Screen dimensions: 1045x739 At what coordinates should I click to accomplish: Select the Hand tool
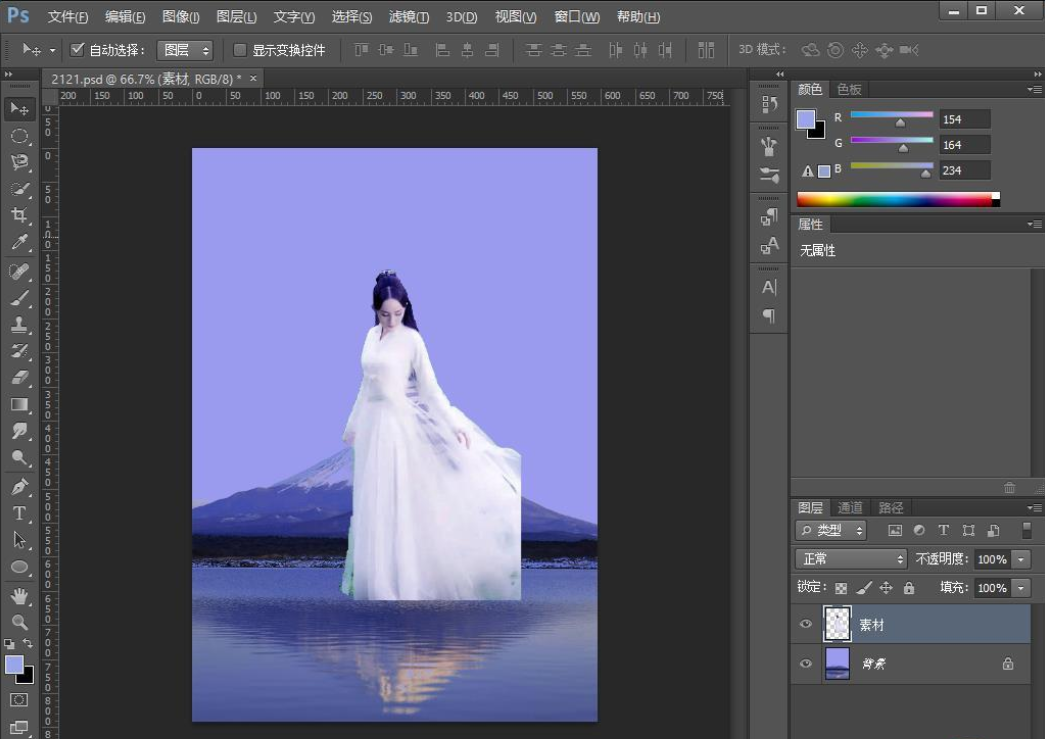pos(19,596)
